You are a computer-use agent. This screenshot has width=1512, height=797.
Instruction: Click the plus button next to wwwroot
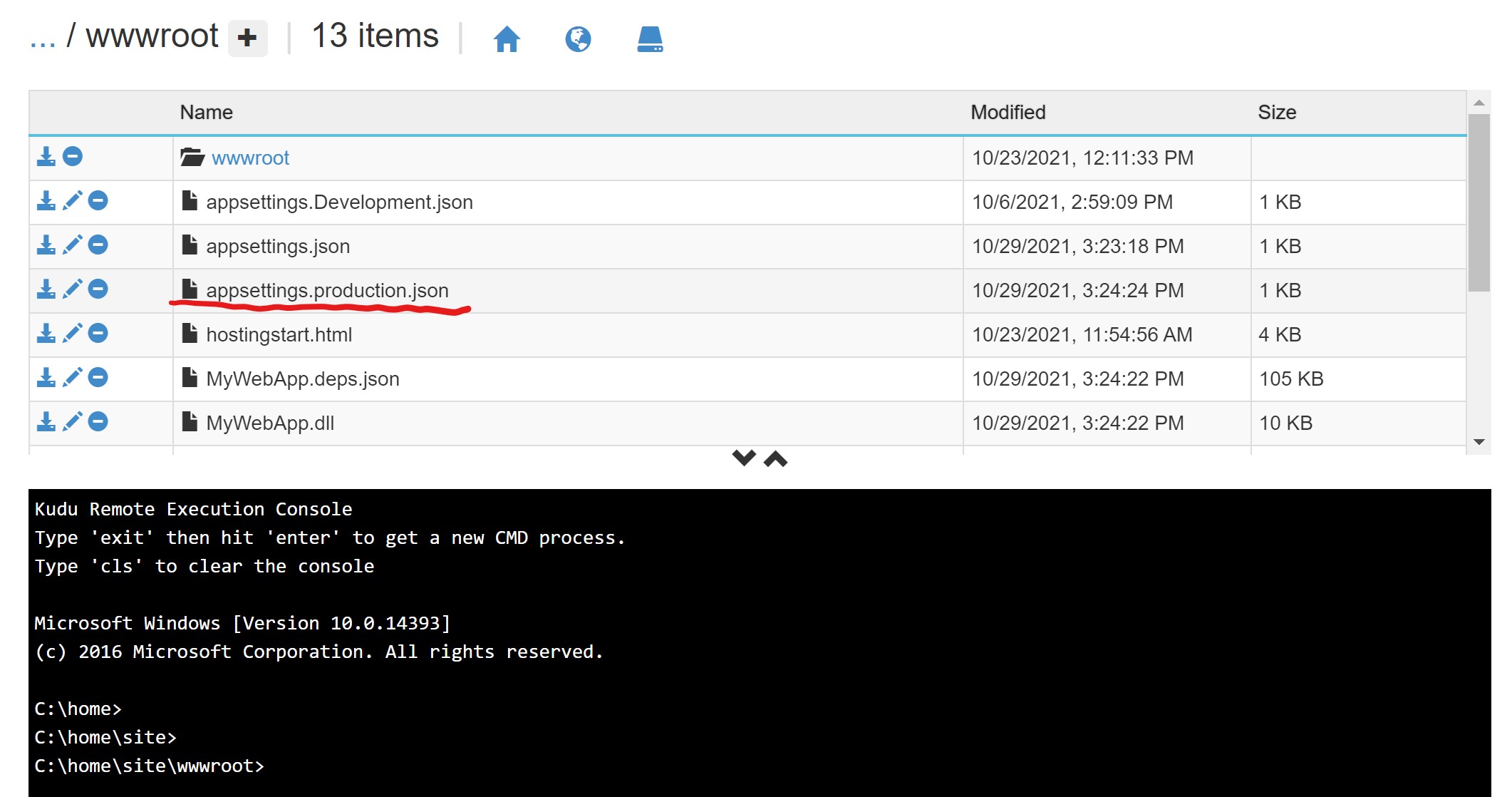pos(247,38)
